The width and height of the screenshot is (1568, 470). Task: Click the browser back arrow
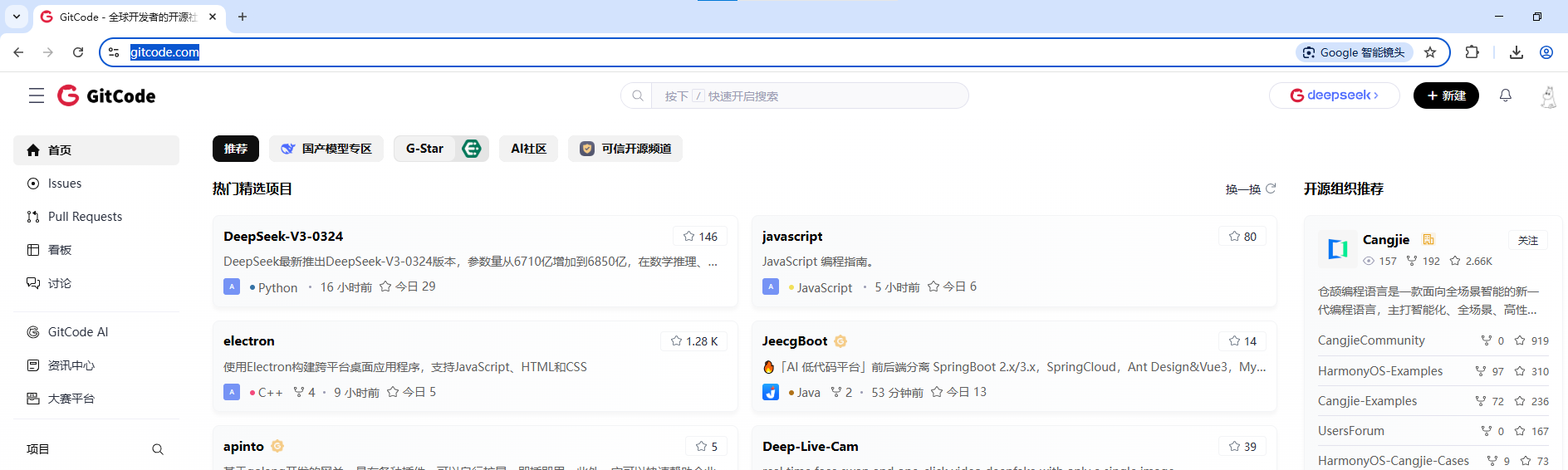coord(18,52)
